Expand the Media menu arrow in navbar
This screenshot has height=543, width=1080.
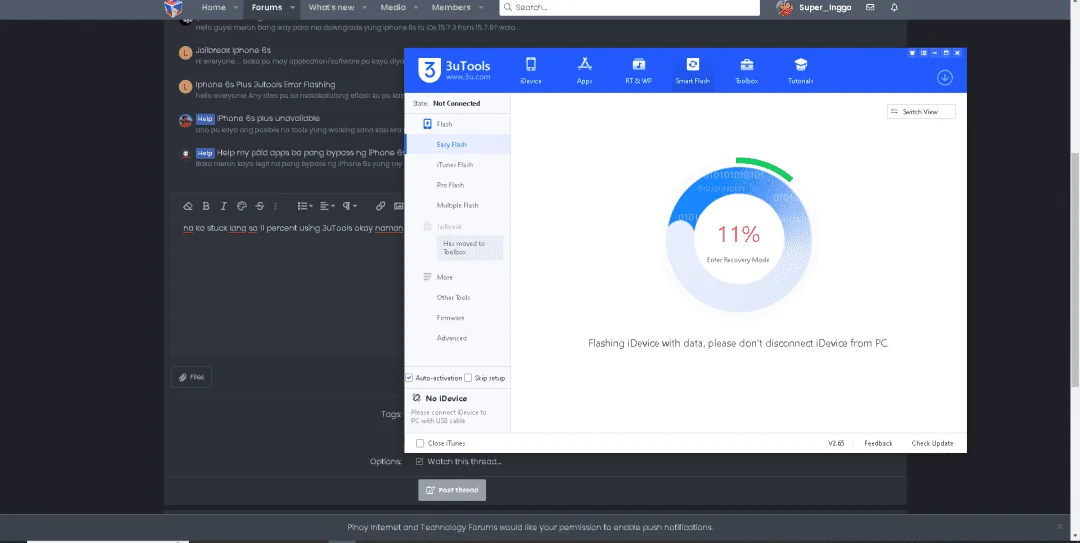pyautogui.click(x=416, y=8)
